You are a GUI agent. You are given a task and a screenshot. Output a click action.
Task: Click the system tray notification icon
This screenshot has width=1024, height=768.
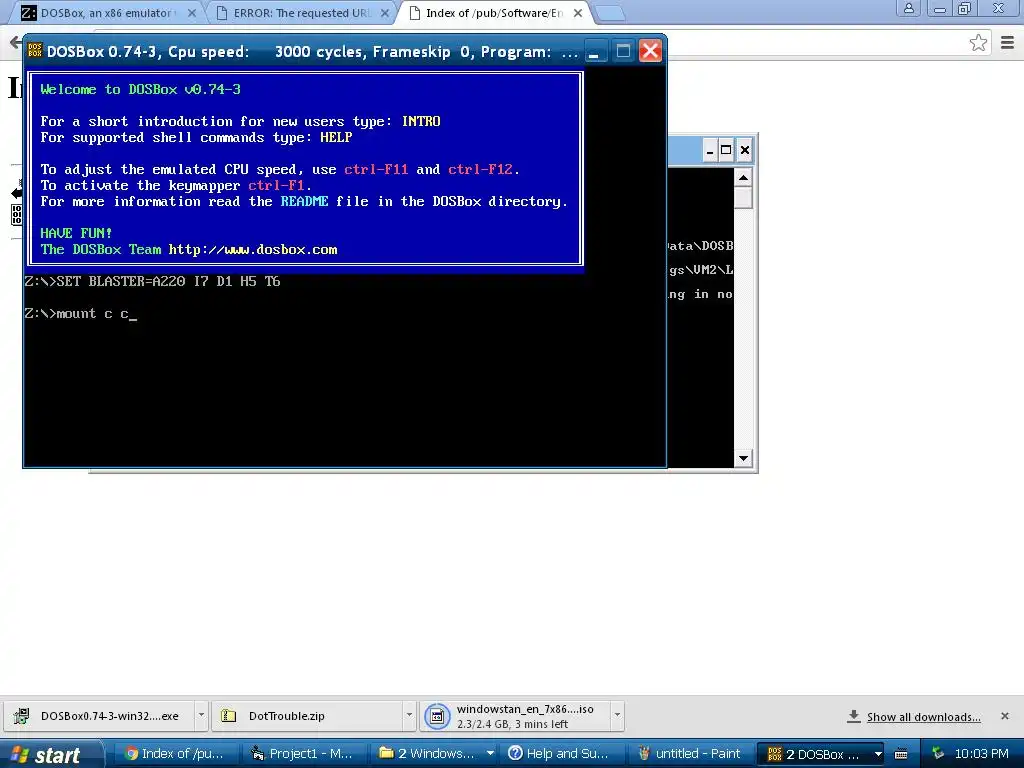click(x=938, y=754)
